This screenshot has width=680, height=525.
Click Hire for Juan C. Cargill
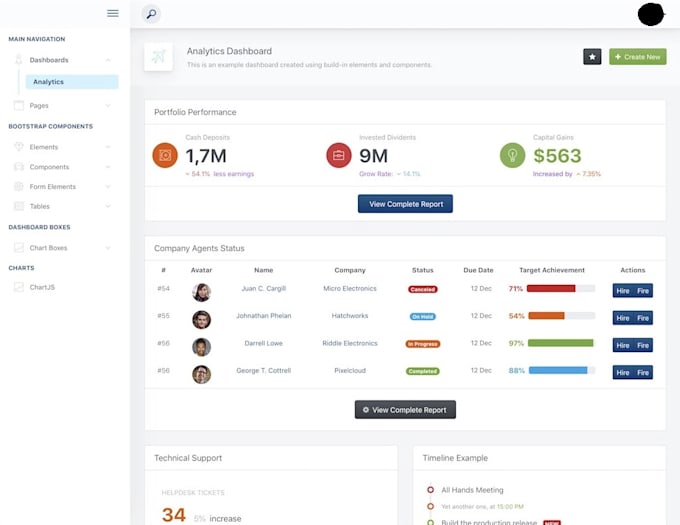click(623, 291)
